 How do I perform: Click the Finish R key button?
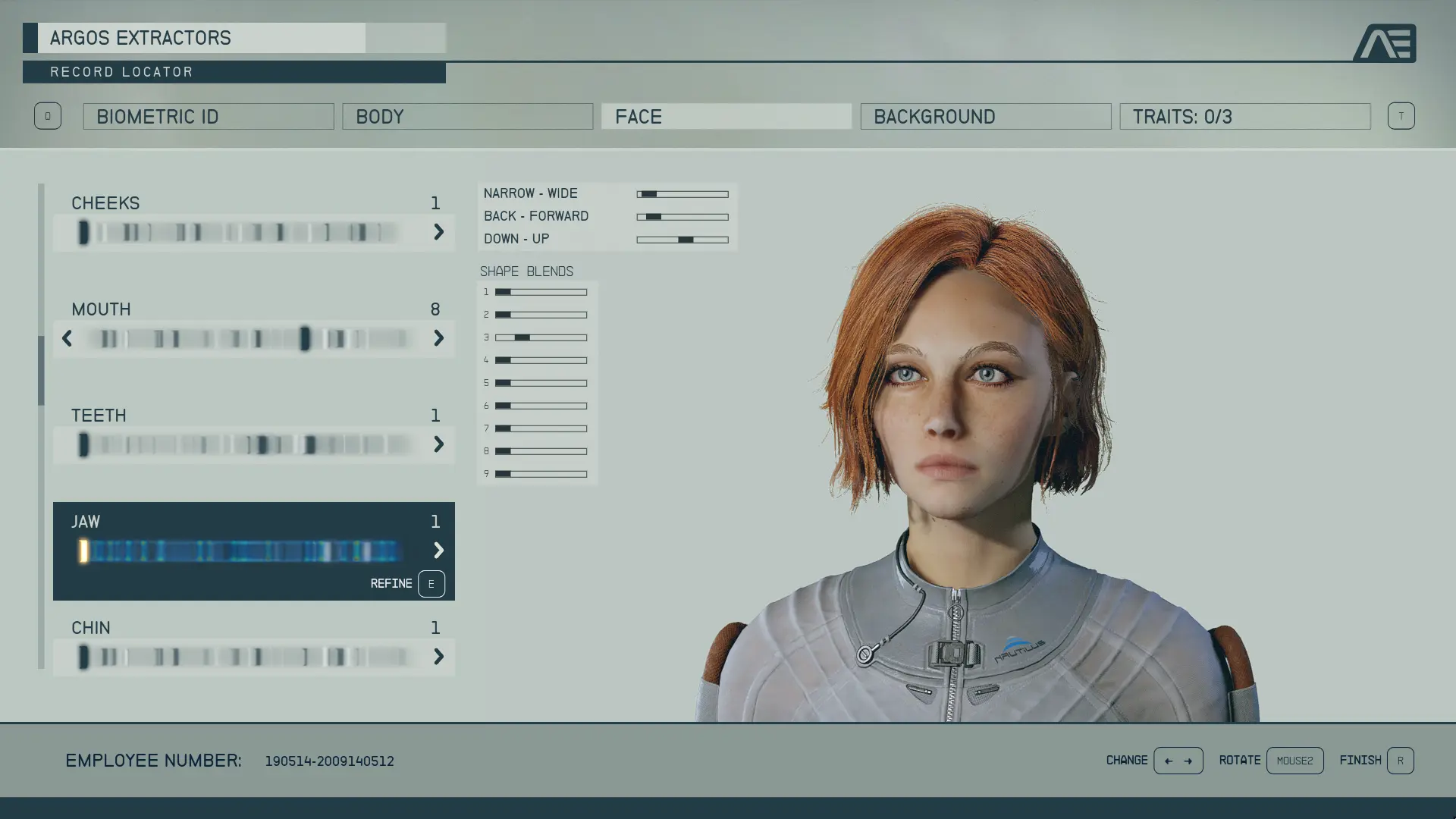1400,761
